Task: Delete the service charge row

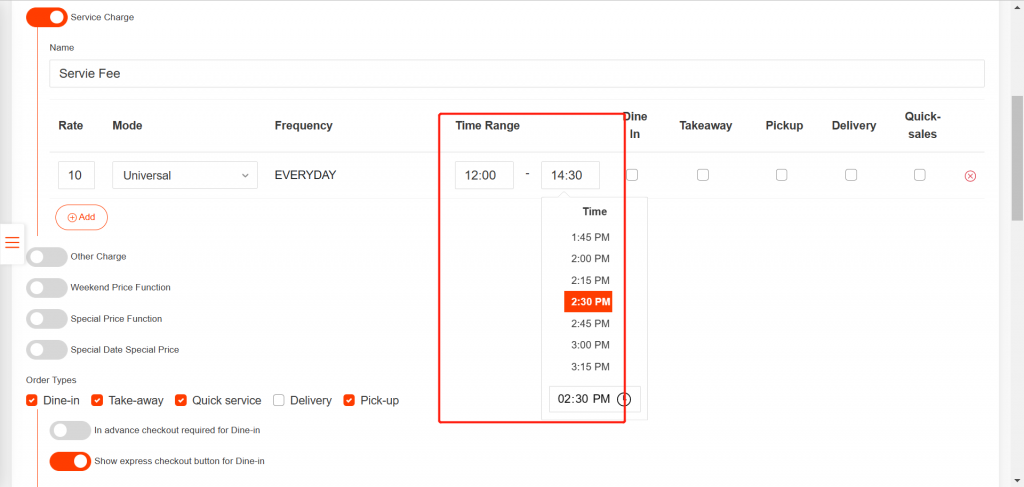Action: coord(969,176)
